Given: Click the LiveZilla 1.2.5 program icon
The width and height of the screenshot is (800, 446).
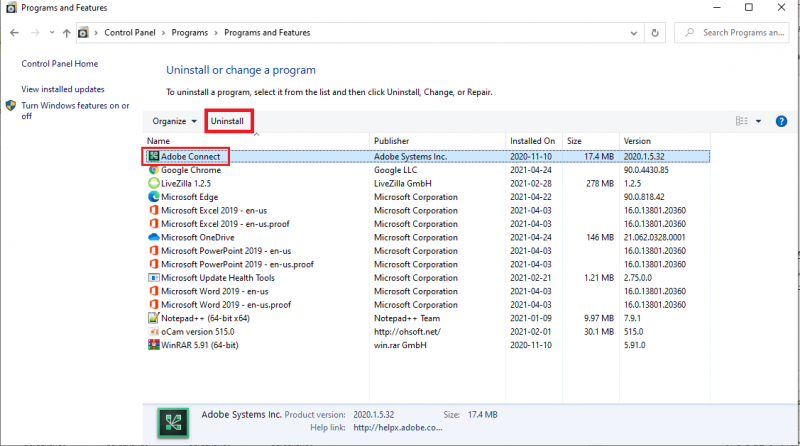Looking at the screenshot, I should click(153, 184).
